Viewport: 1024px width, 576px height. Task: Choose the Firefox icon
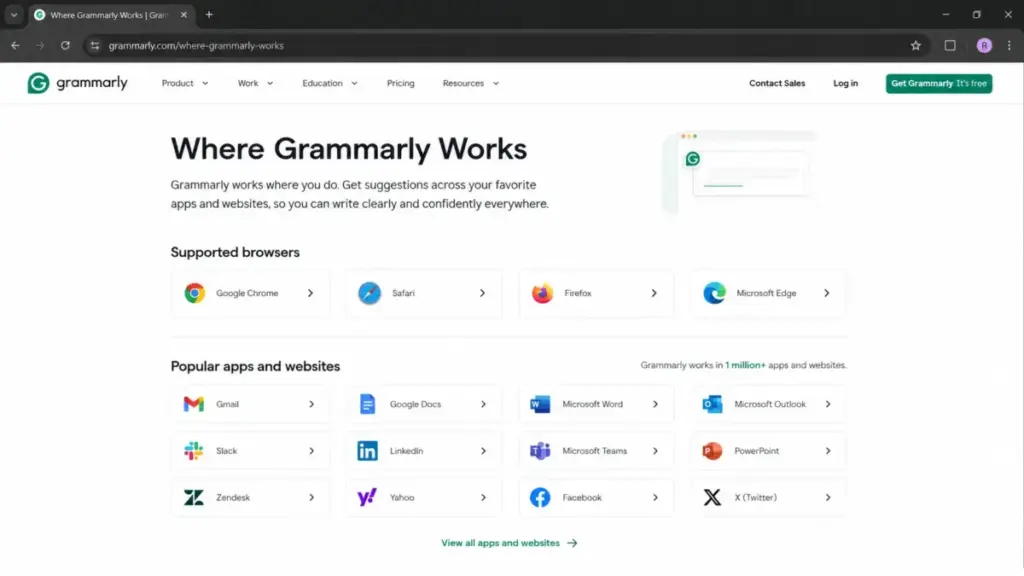point(542,293)
